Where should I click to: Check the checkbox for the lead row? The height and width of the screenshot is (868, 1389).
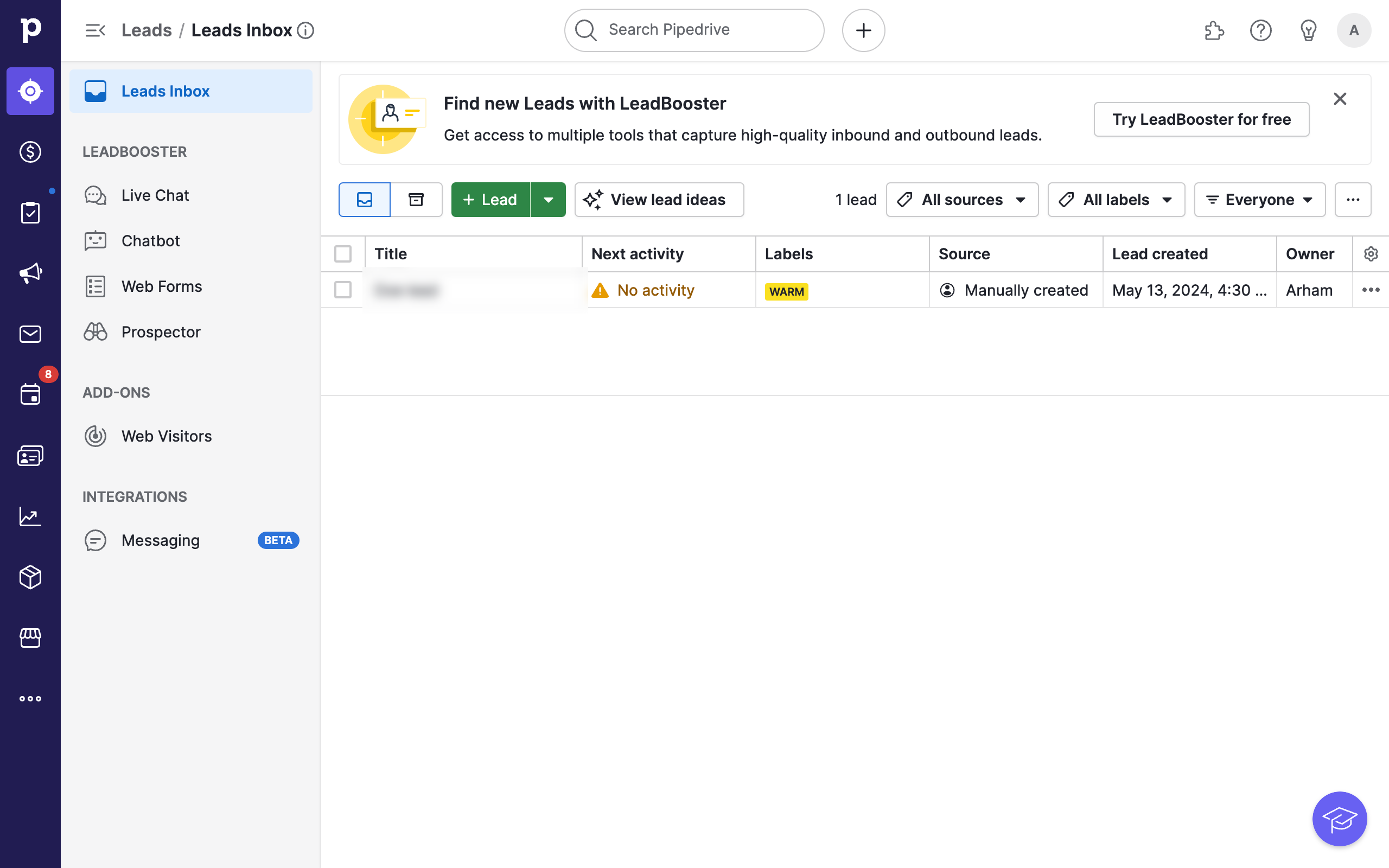(343, 290)
